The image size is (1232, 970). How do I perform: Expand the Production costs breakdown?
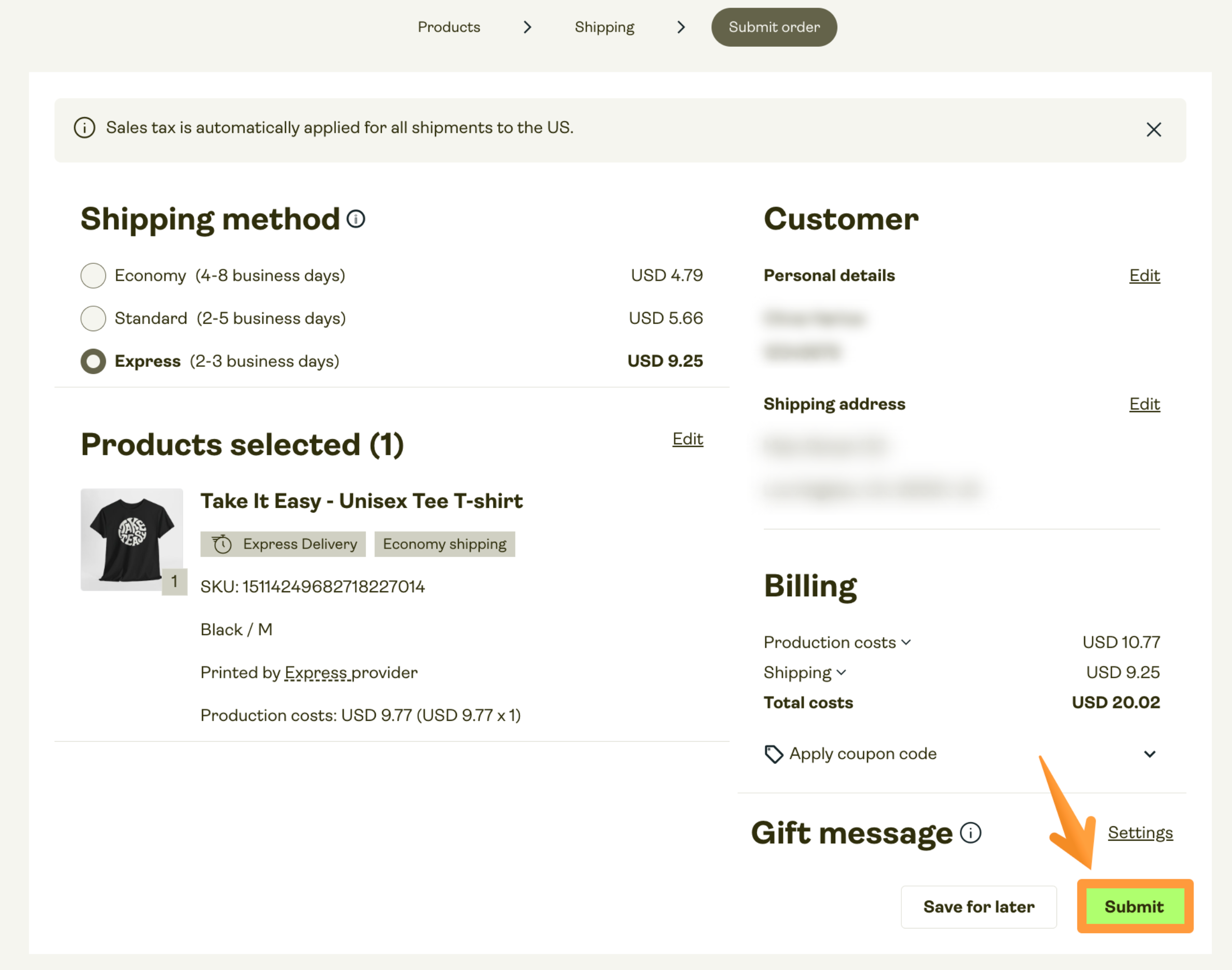(907, 643)
